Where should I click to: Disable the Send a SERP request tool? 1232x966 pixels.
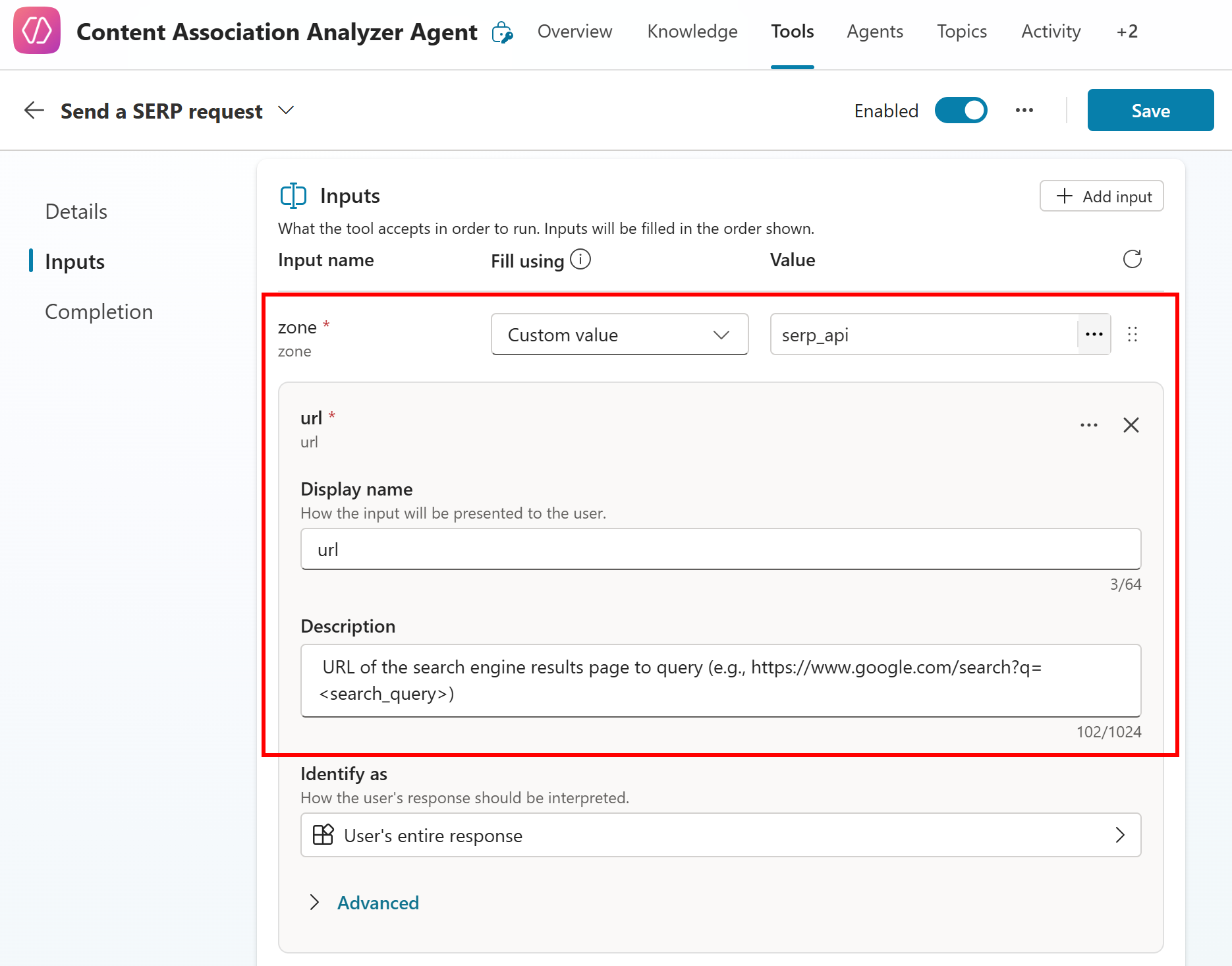961,110
